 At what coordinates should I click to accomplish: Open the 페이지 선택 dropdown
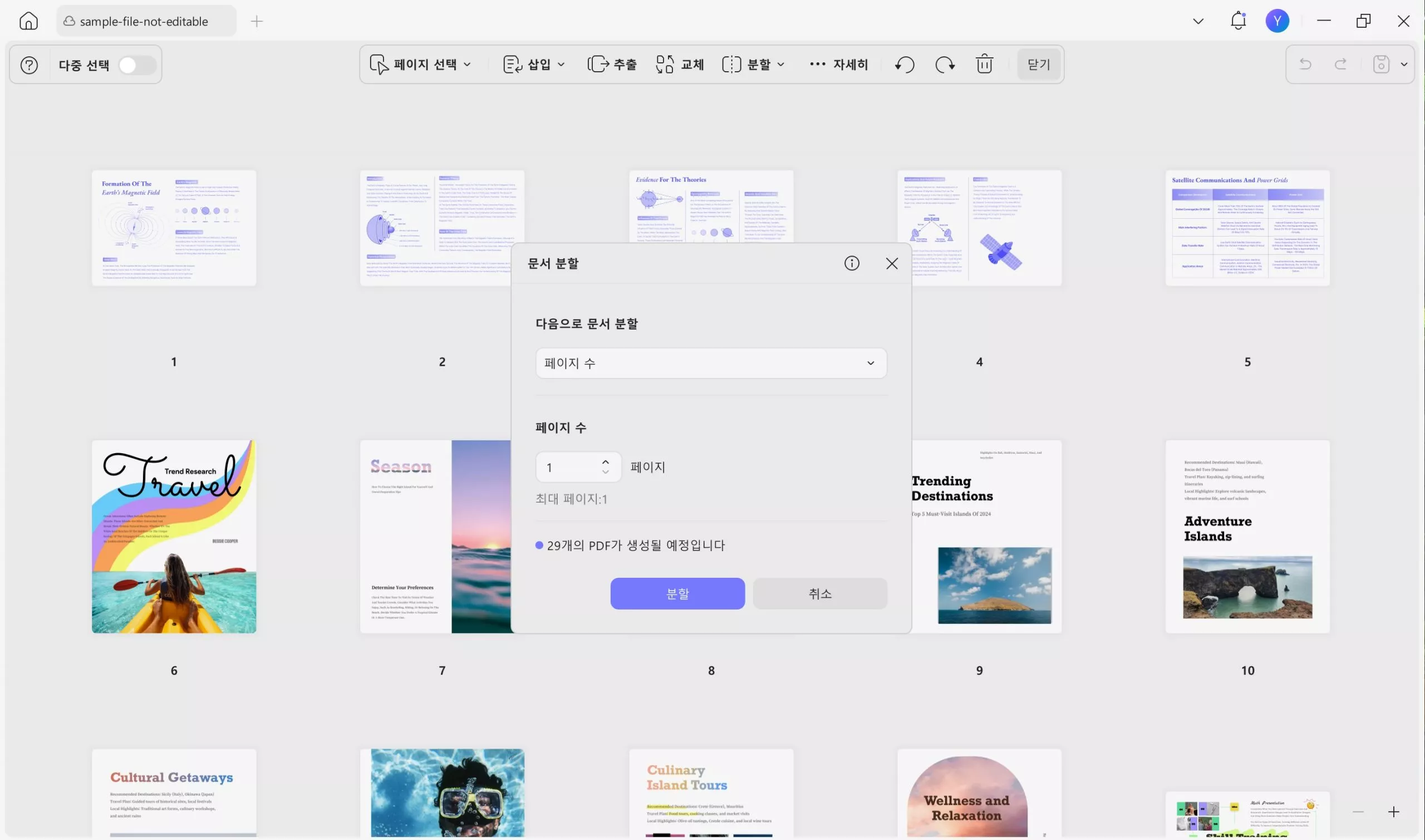pyautogui.click(x=420, y=65)
